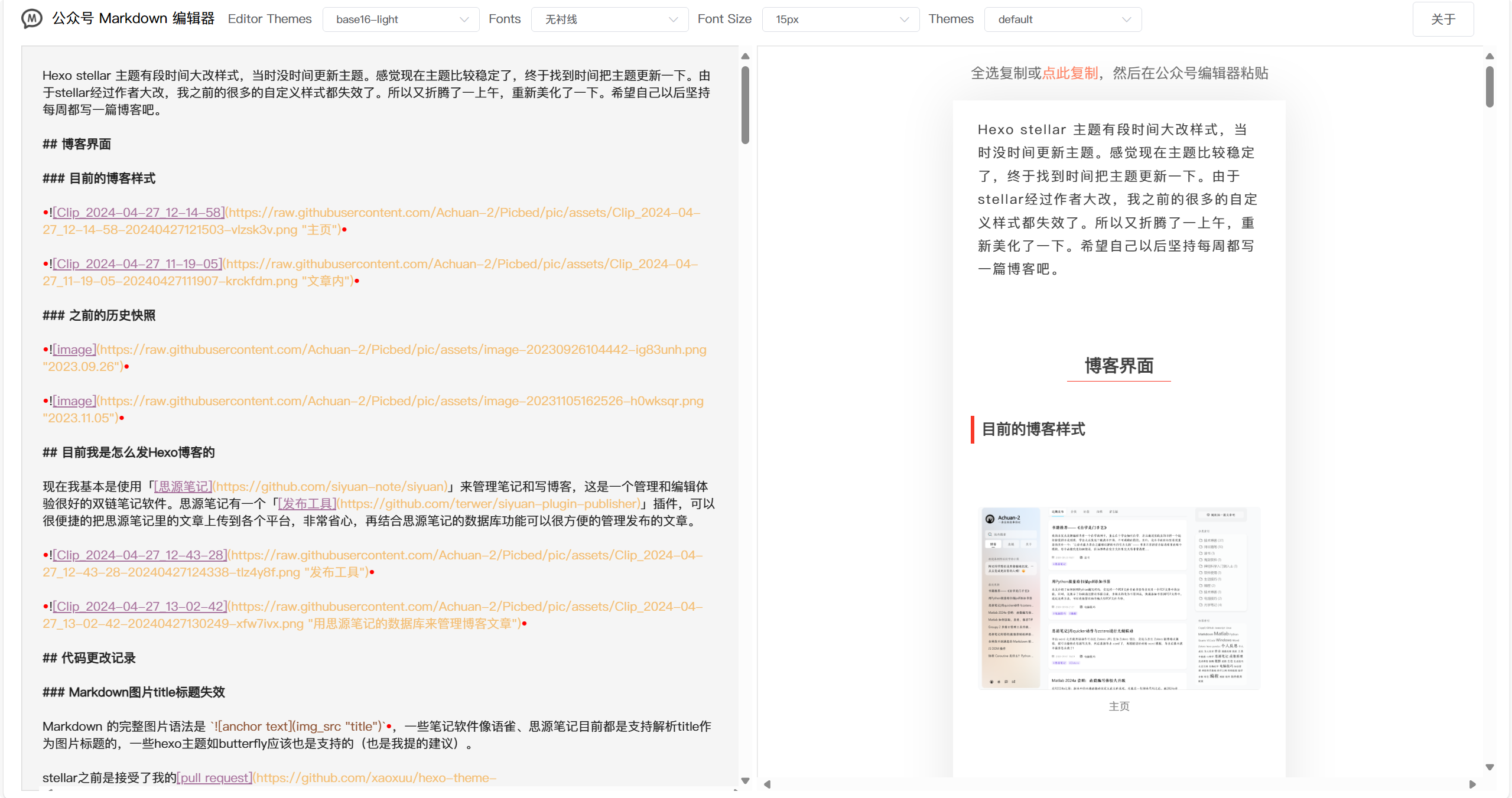Screen dimensions: 1512x798
Task: Click editor pane scroll down arrow
Action: (745, 780)
